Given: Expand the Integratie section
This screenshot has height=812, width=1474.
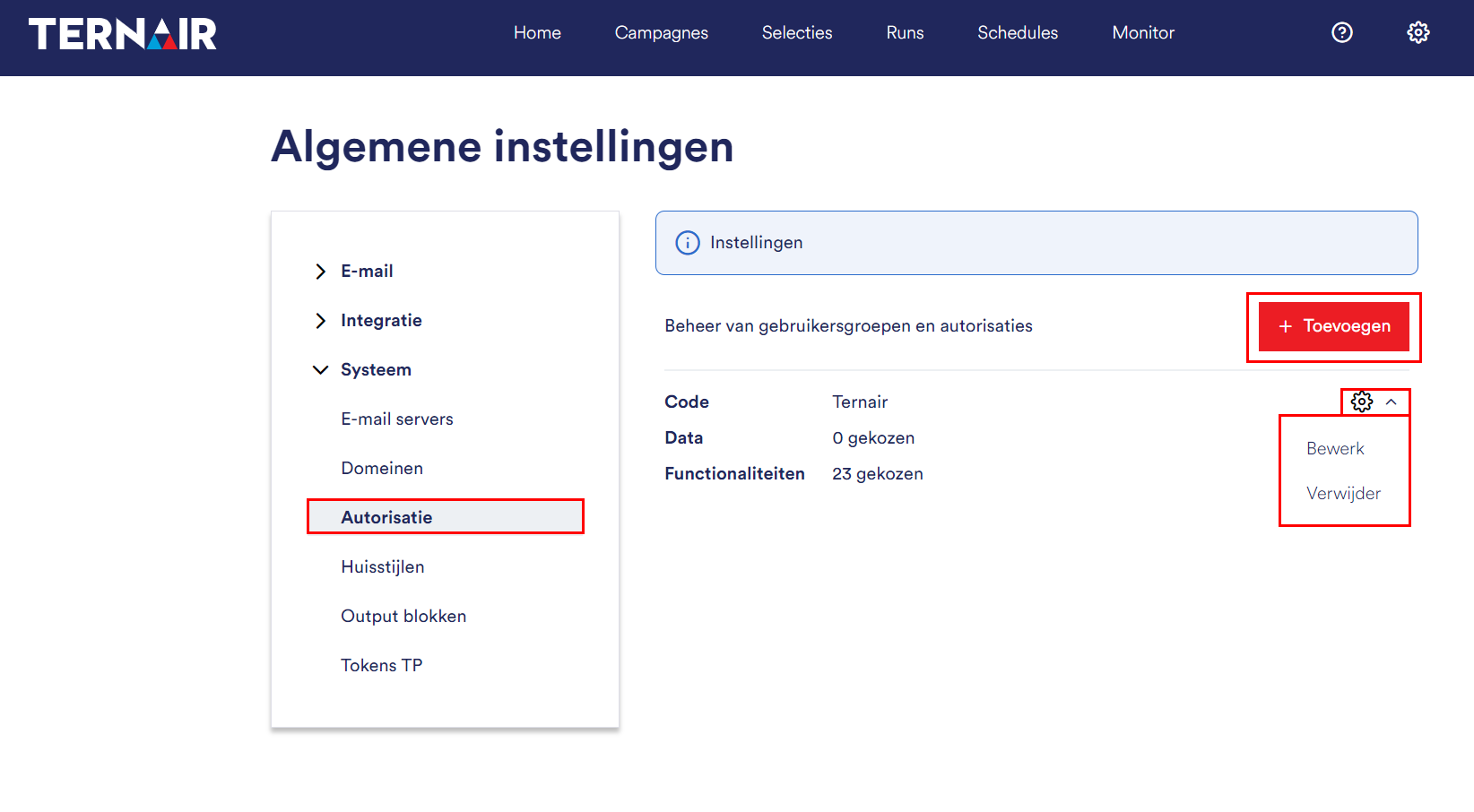Looking at the screenshot, I should click(321, 321).
